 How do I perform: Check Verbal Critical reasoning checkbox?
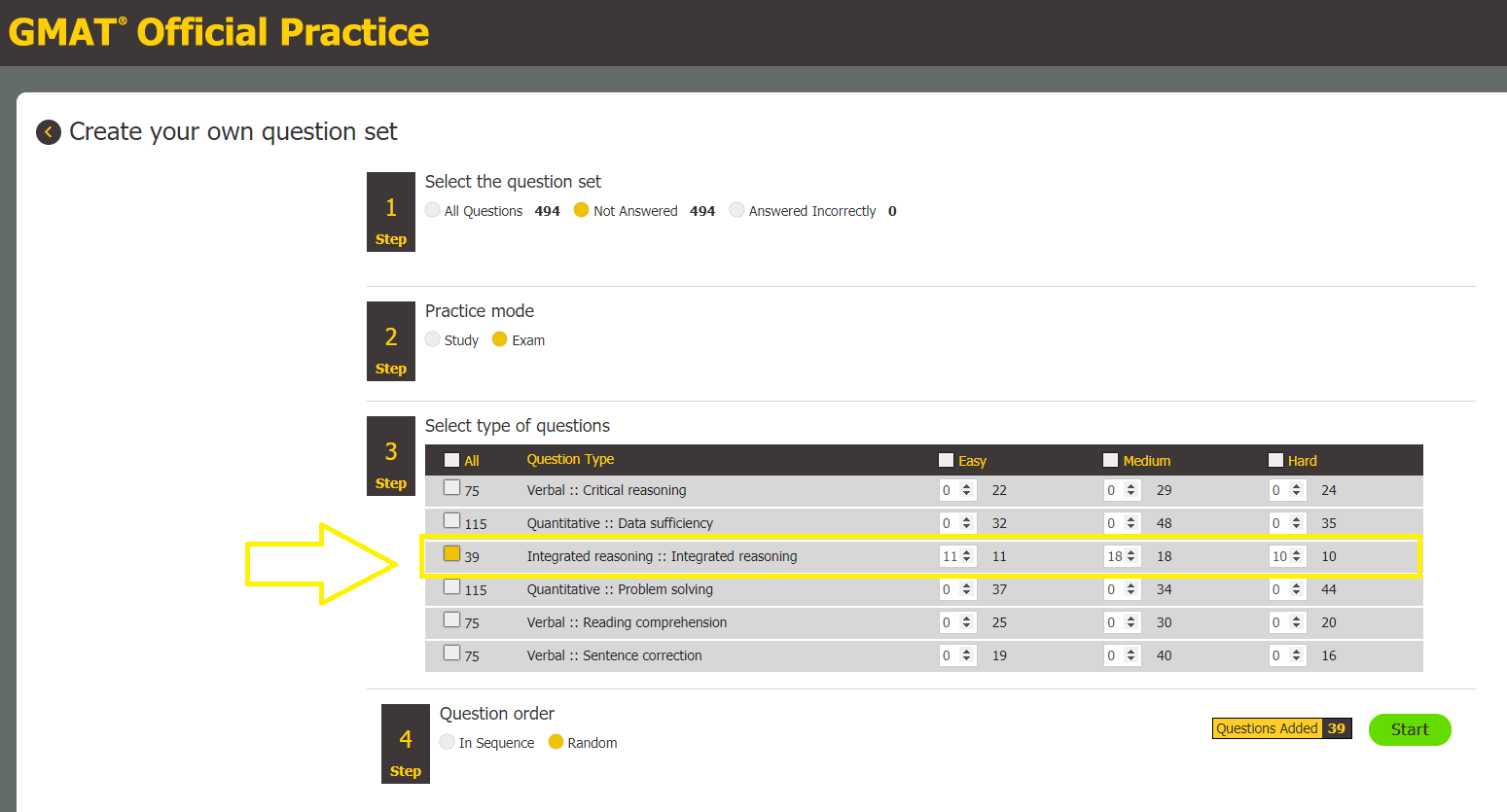(x=451, y=487)
